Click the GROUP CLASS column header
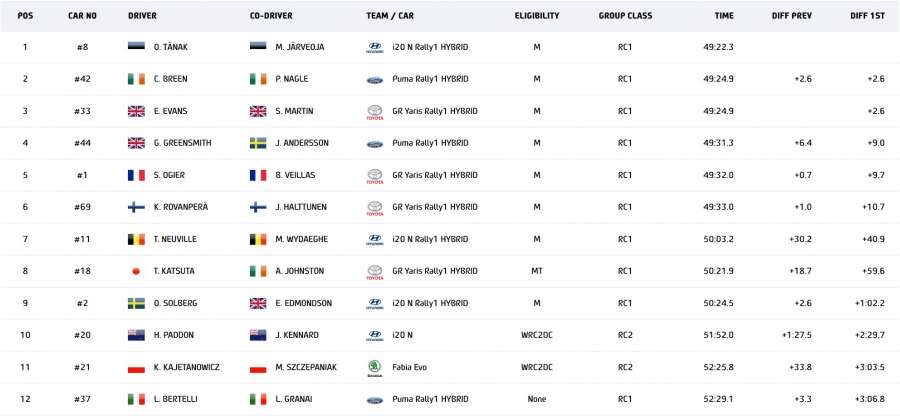 (x=624, y=16)
